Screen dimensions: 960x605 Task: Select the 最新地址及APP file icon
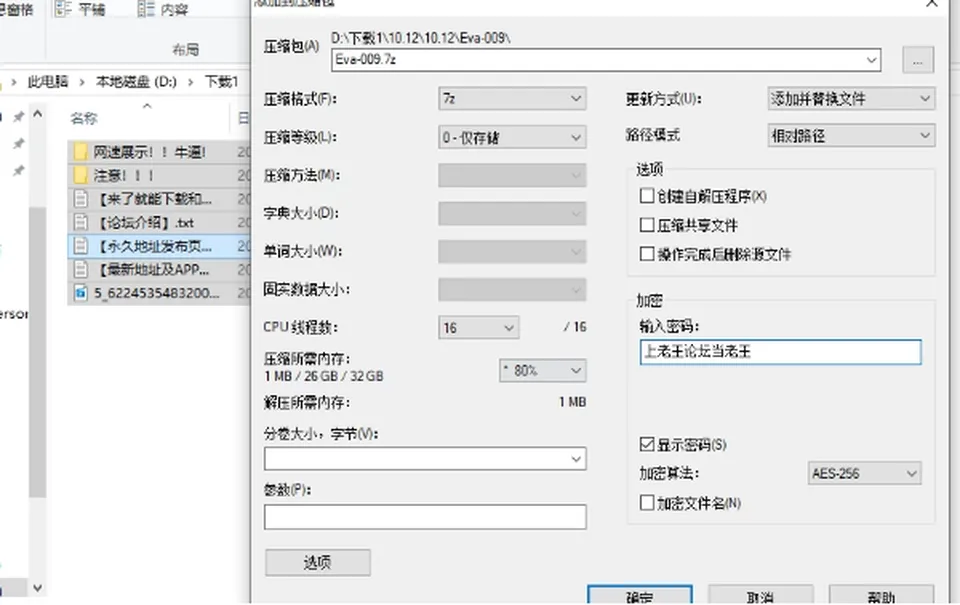click(x=80, y=269)
